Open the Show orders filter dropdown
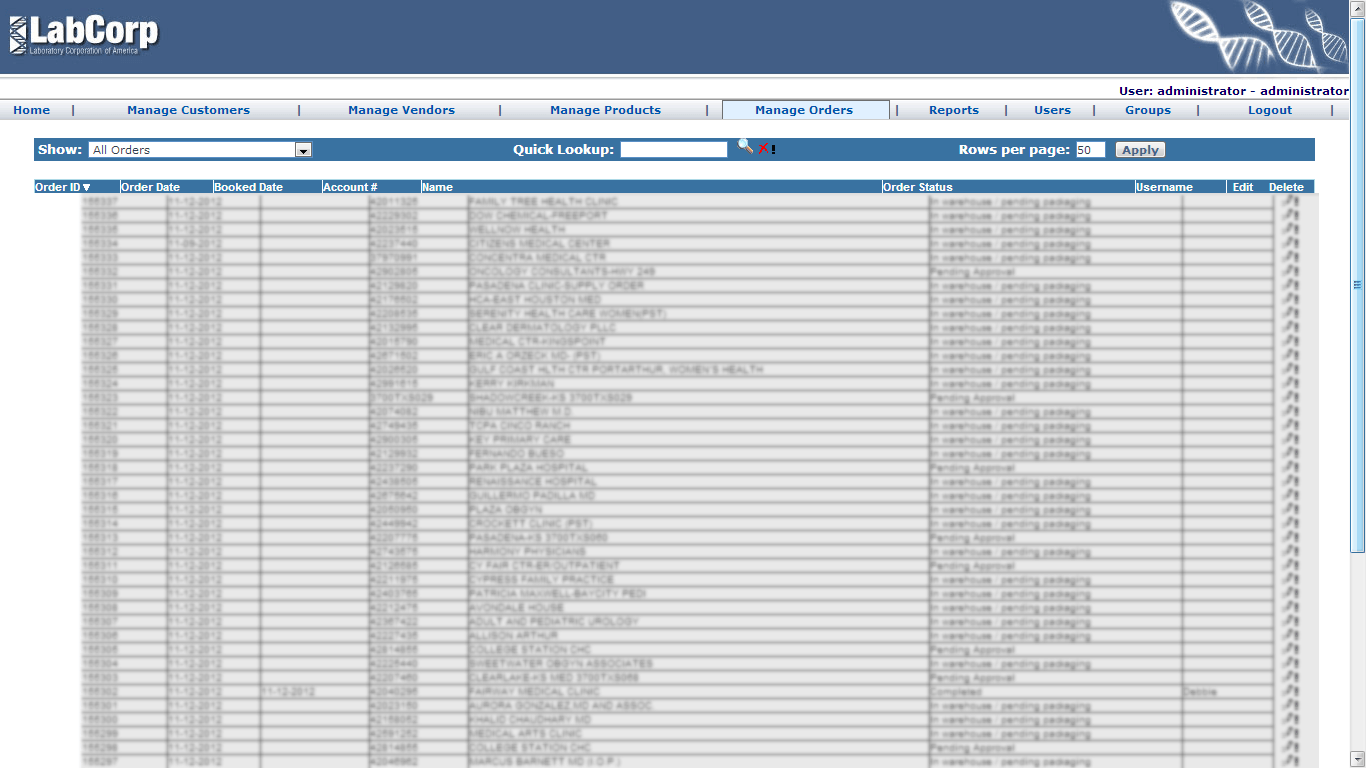 [303, 150]
